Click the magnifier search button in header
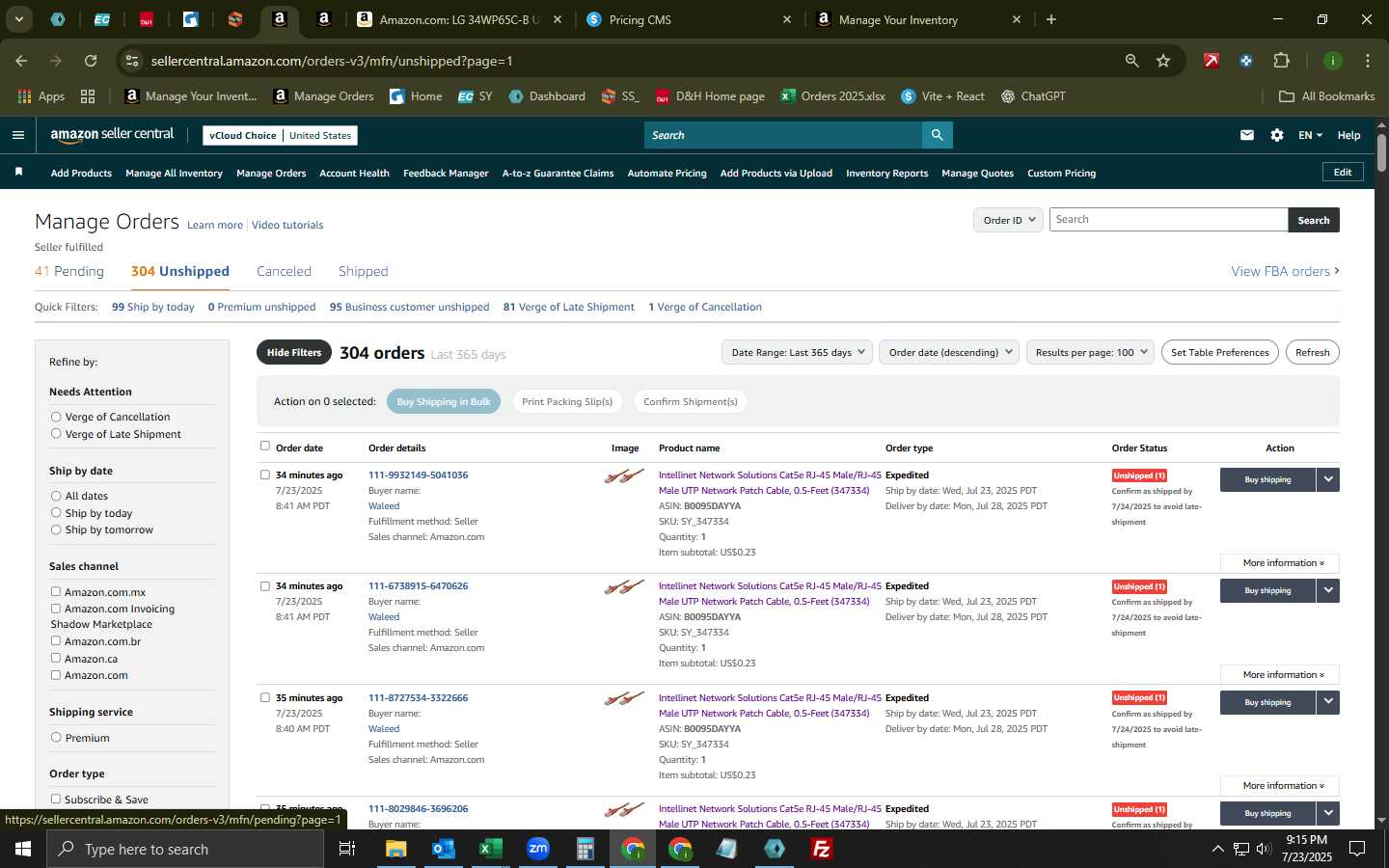 coord(937,135)
